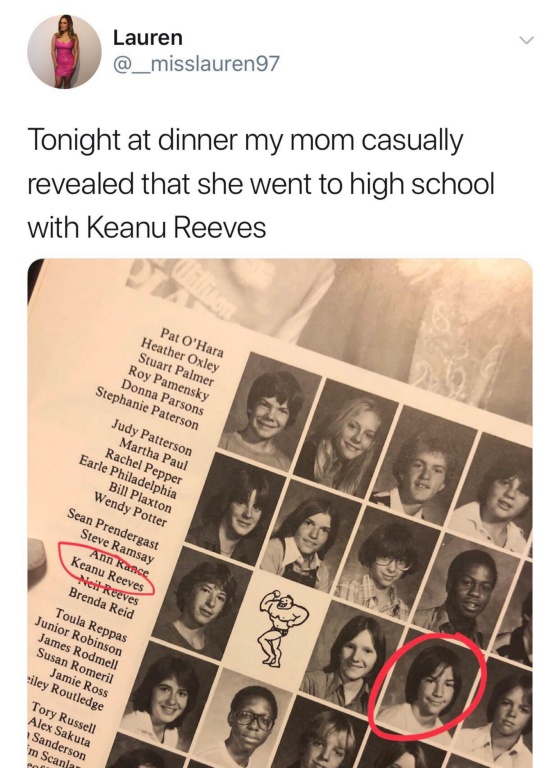Click the name Sean Prendergast

pos(113,529)
